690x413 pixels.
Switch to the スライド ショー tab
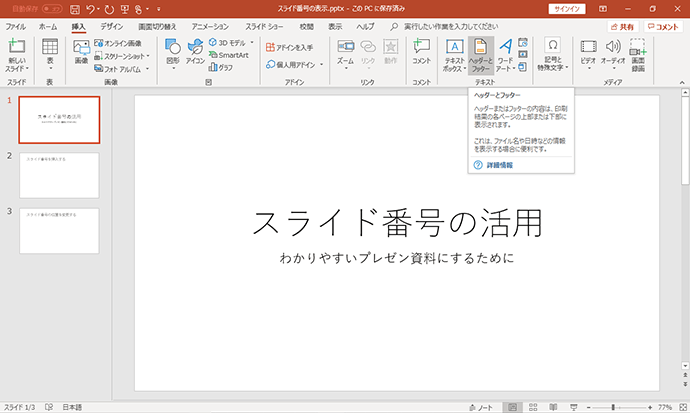pyautogui.click(x=264, y=27)
